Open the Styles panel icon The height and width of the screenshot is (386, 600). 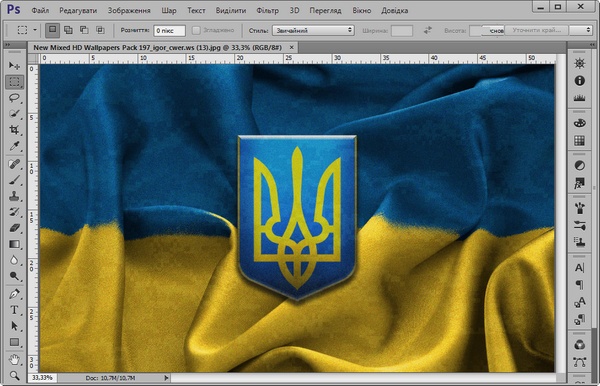click(579, 183)
